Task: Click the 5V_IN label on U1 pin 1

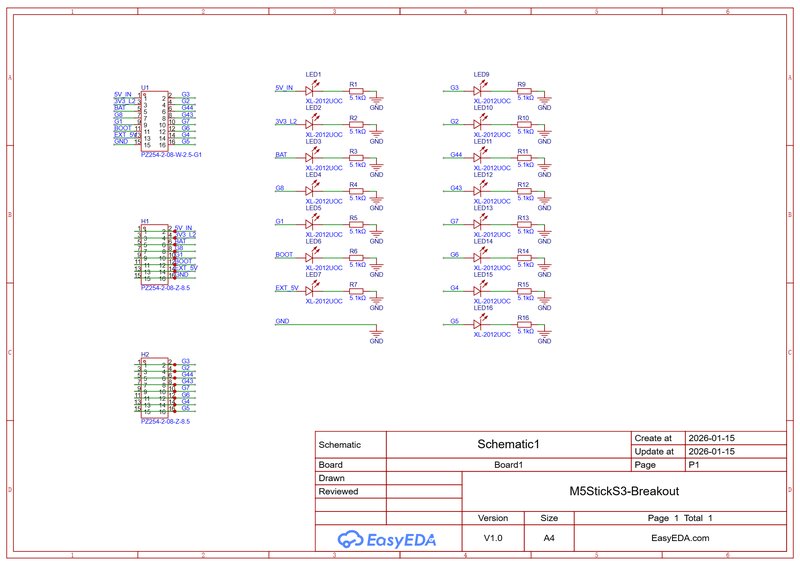Action: point(122,94)
